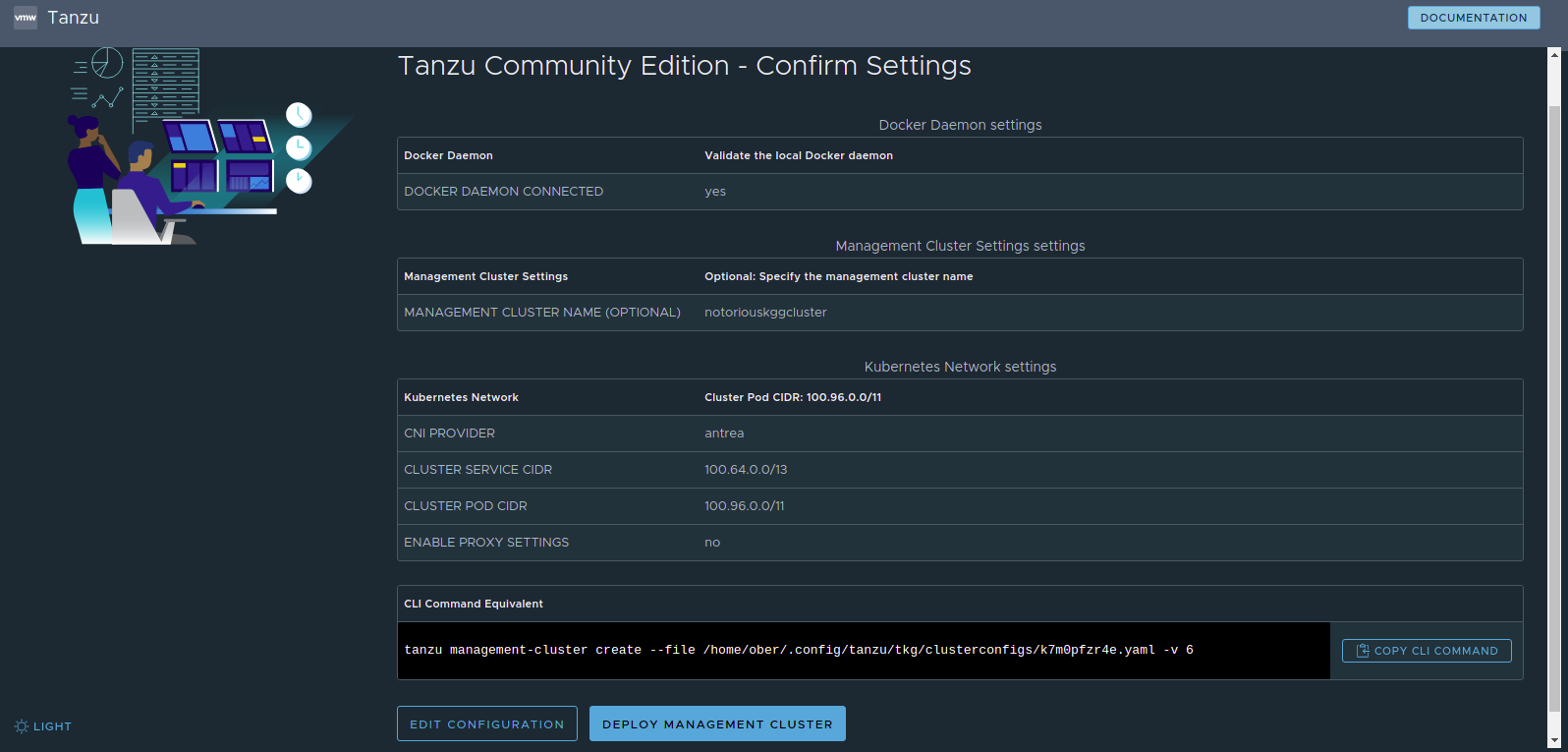Click 'DOCKER DAEMON CONNECTED' label
Screen dimensions: 1568x752
504,192
